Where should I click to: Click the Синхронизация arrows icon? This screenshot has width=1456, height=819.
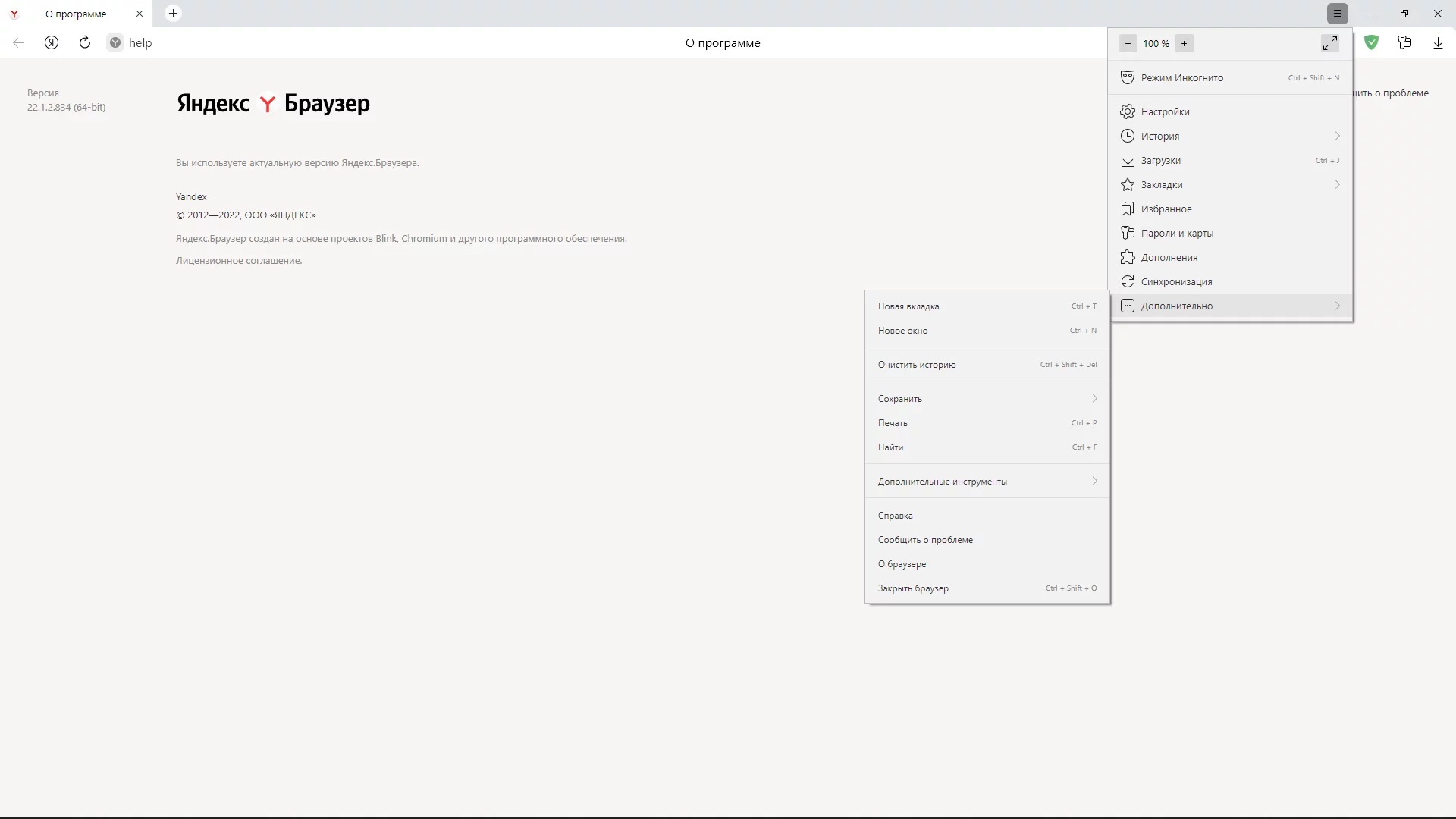point(1128,281)
